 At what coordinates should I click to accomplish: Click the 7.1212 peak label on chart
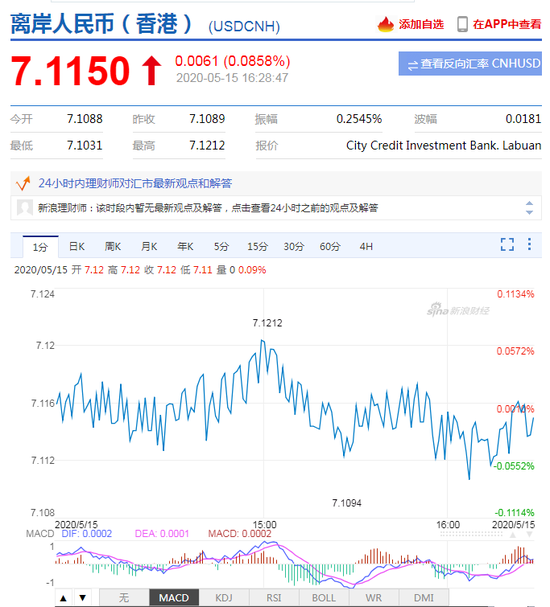click(267, 323)
